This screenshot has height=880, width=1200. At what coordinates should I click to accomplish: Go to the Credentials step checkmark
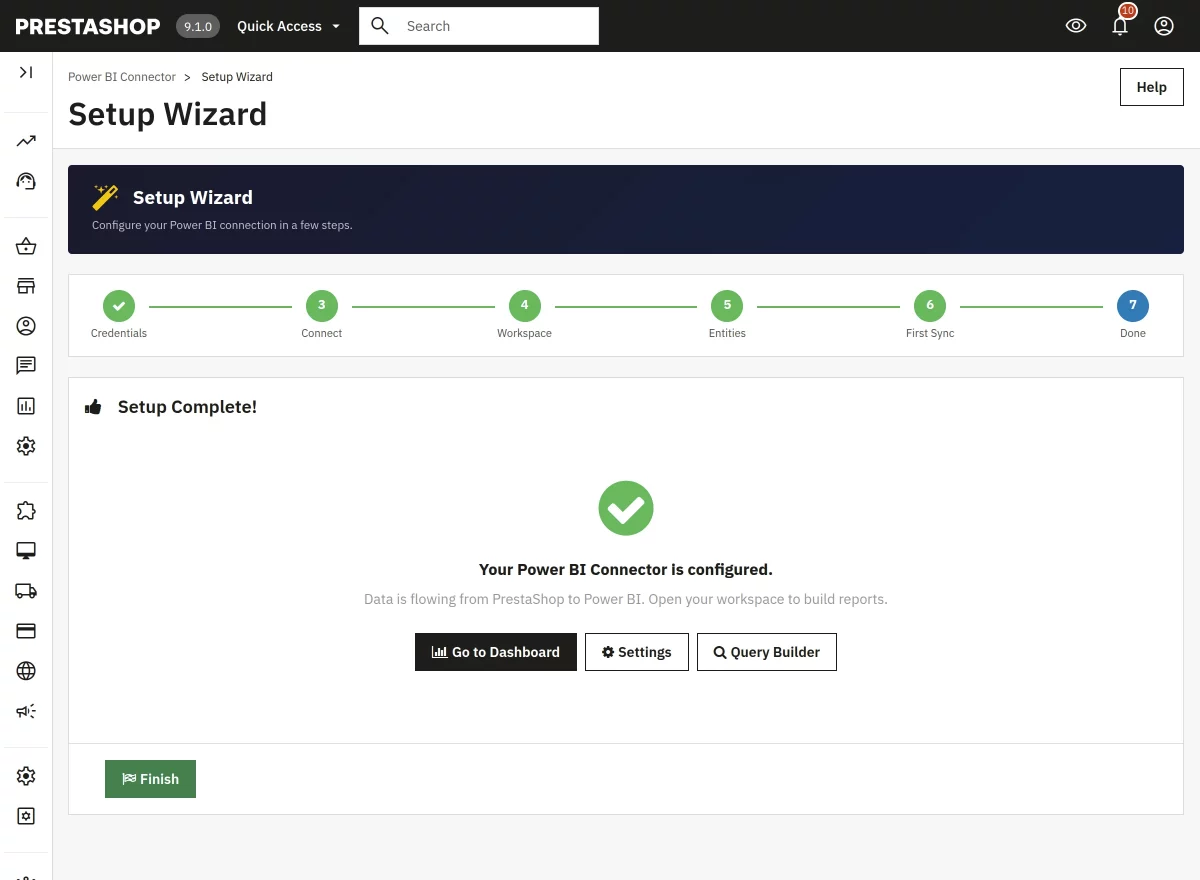[119, 305]
